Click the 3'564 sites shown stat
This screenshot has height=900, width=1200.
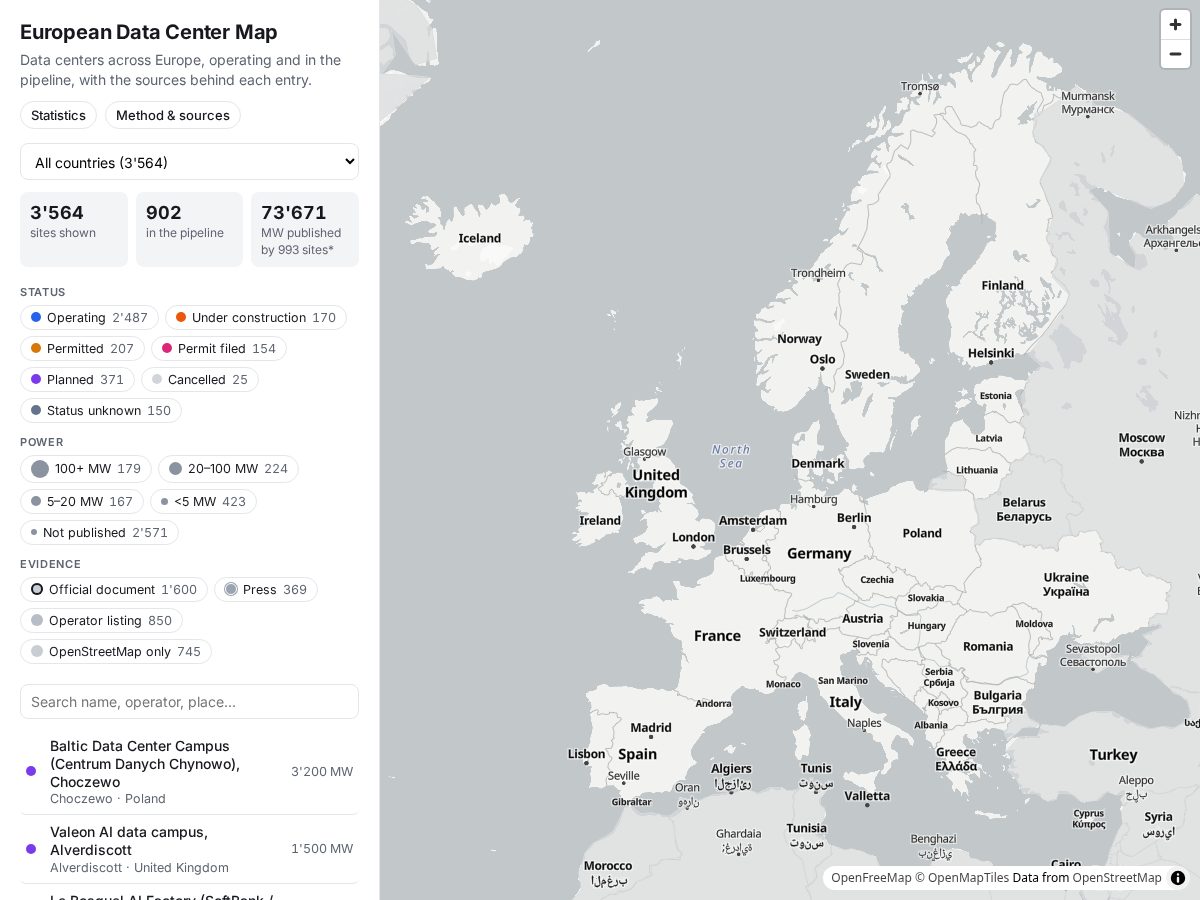tap(74, 229)
